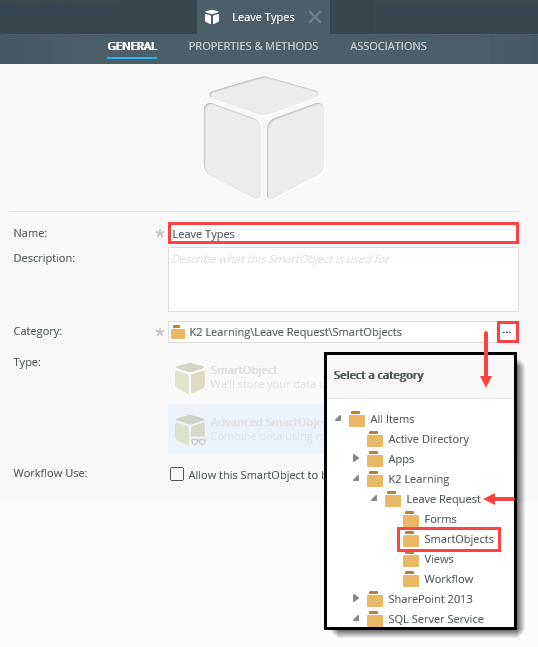
Task: Select the Workflow folder
Action: (x=448, y=579)
